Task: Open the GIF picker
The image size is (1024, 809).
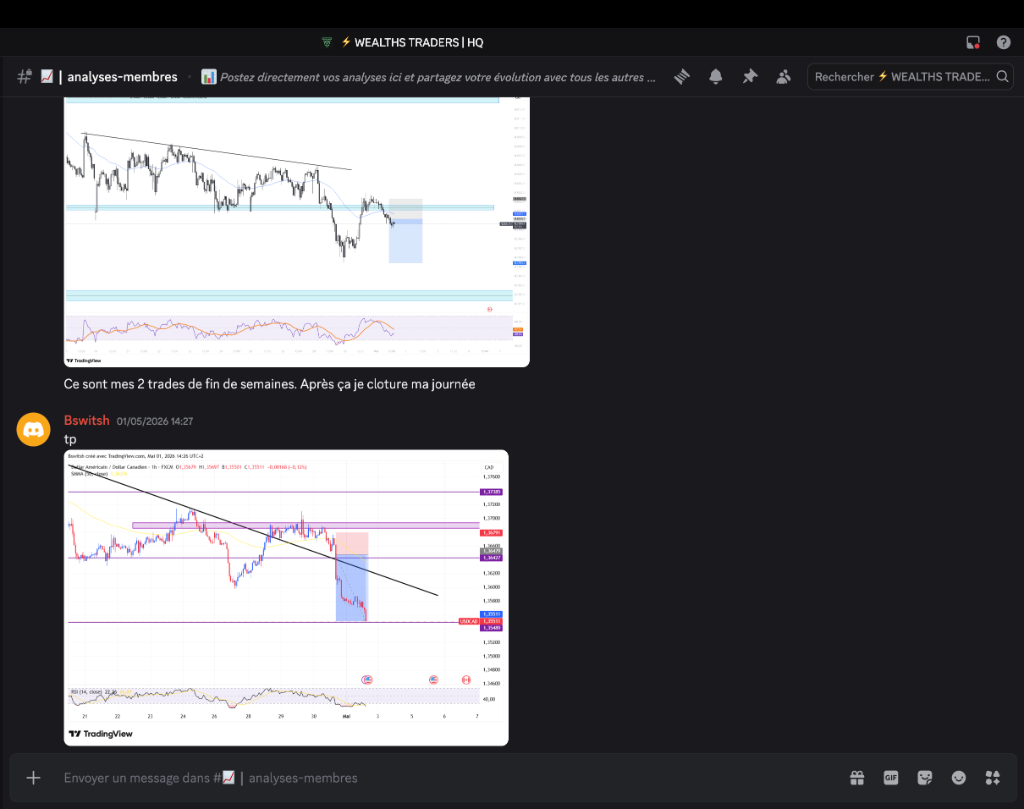Action: (891, 778)
